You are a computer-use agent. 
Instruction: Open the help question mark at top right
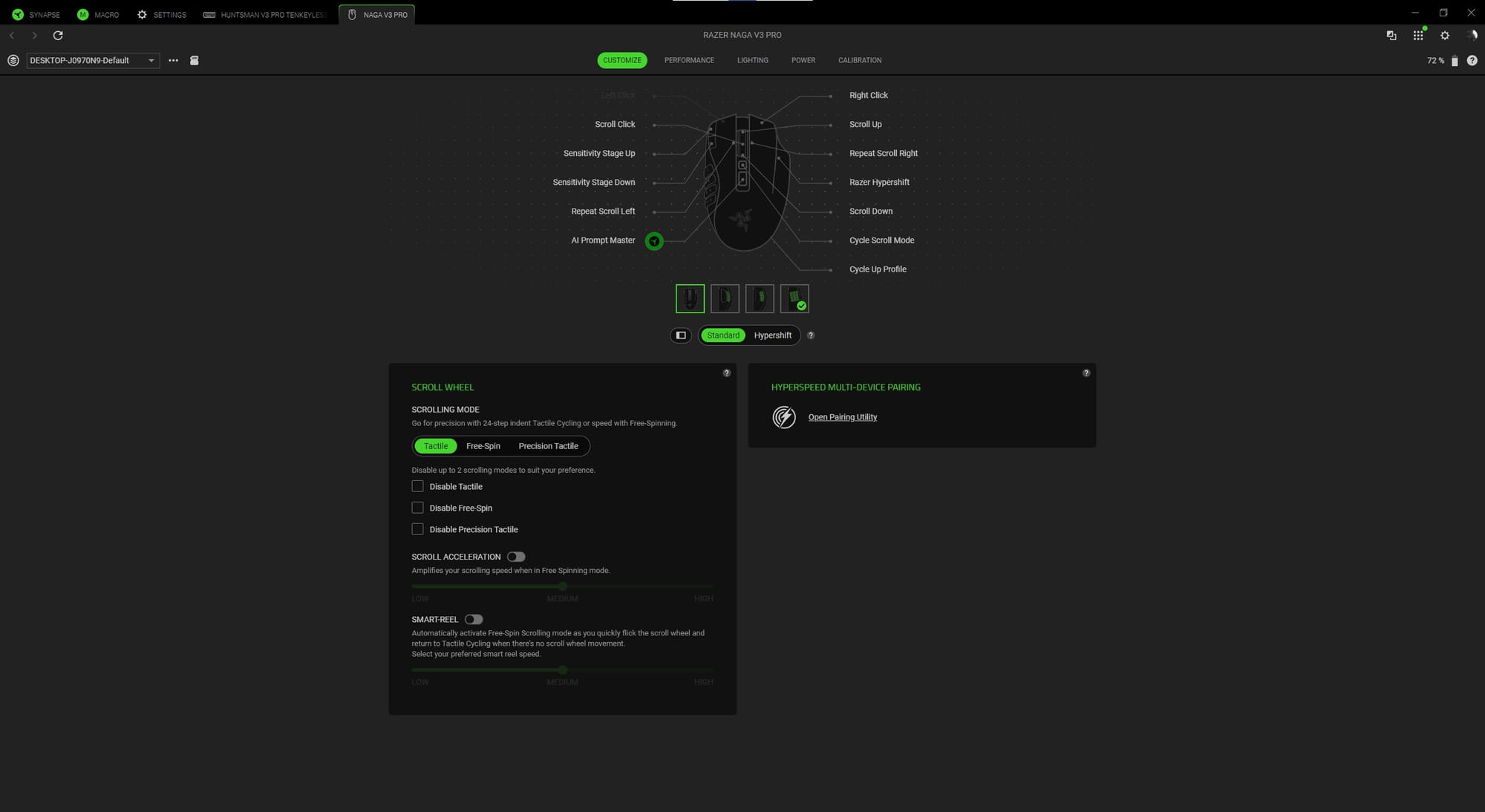coord(1472,61)
